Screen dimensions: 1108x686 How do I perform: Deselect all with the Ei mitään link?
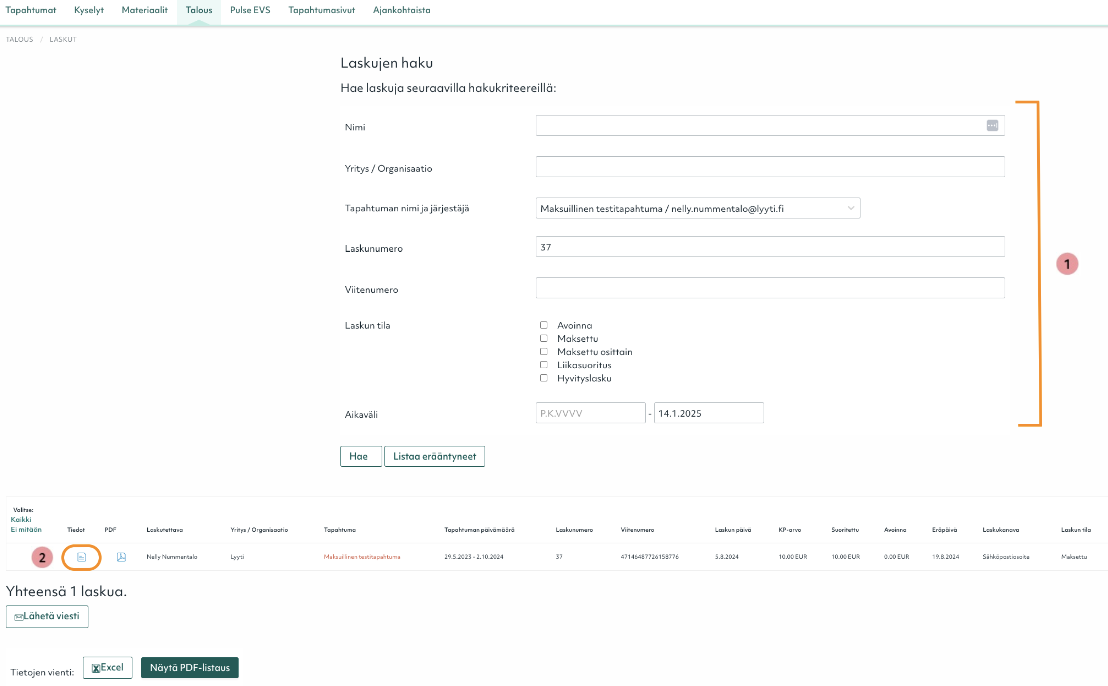coord(26,529)
